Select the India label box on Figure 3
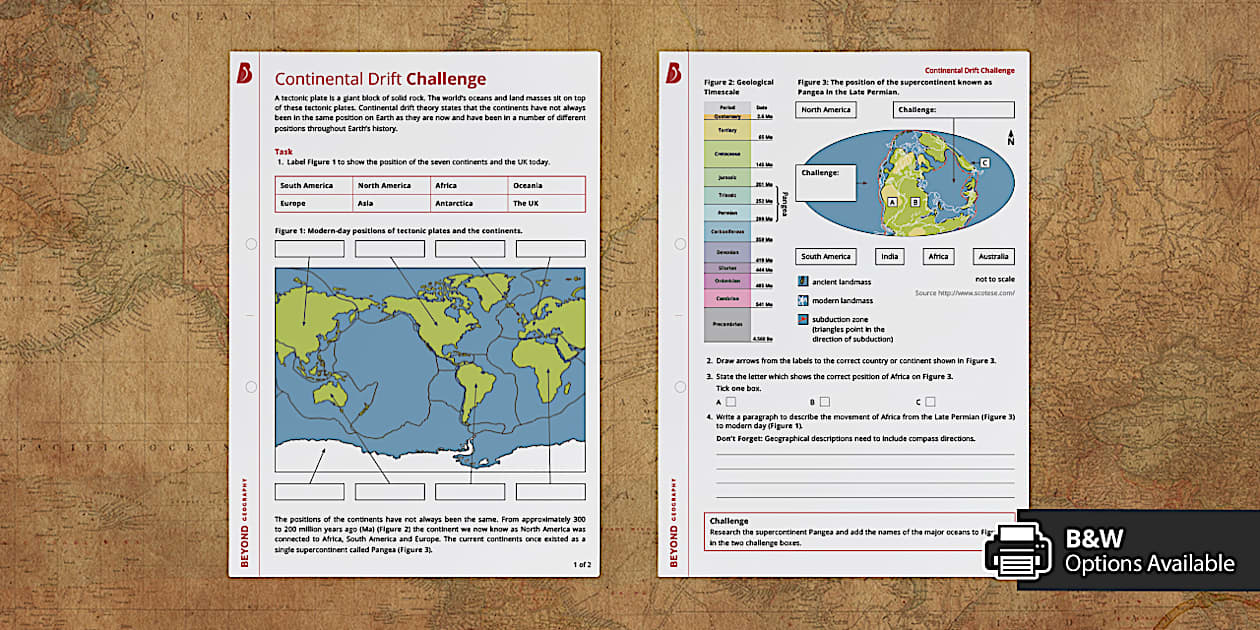The width and height of the screenshot is (1260, 630). coord(891,257)
